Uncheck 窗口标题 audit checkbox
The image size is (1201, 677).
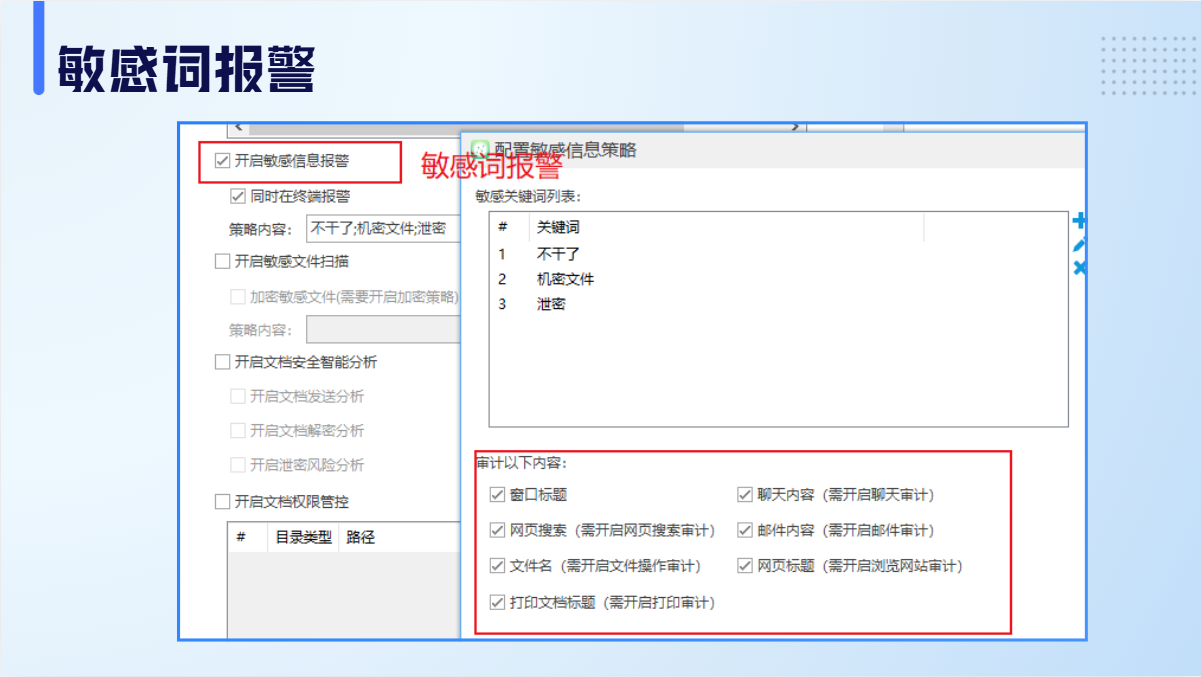pyautogui.click(x=497, y=494)
